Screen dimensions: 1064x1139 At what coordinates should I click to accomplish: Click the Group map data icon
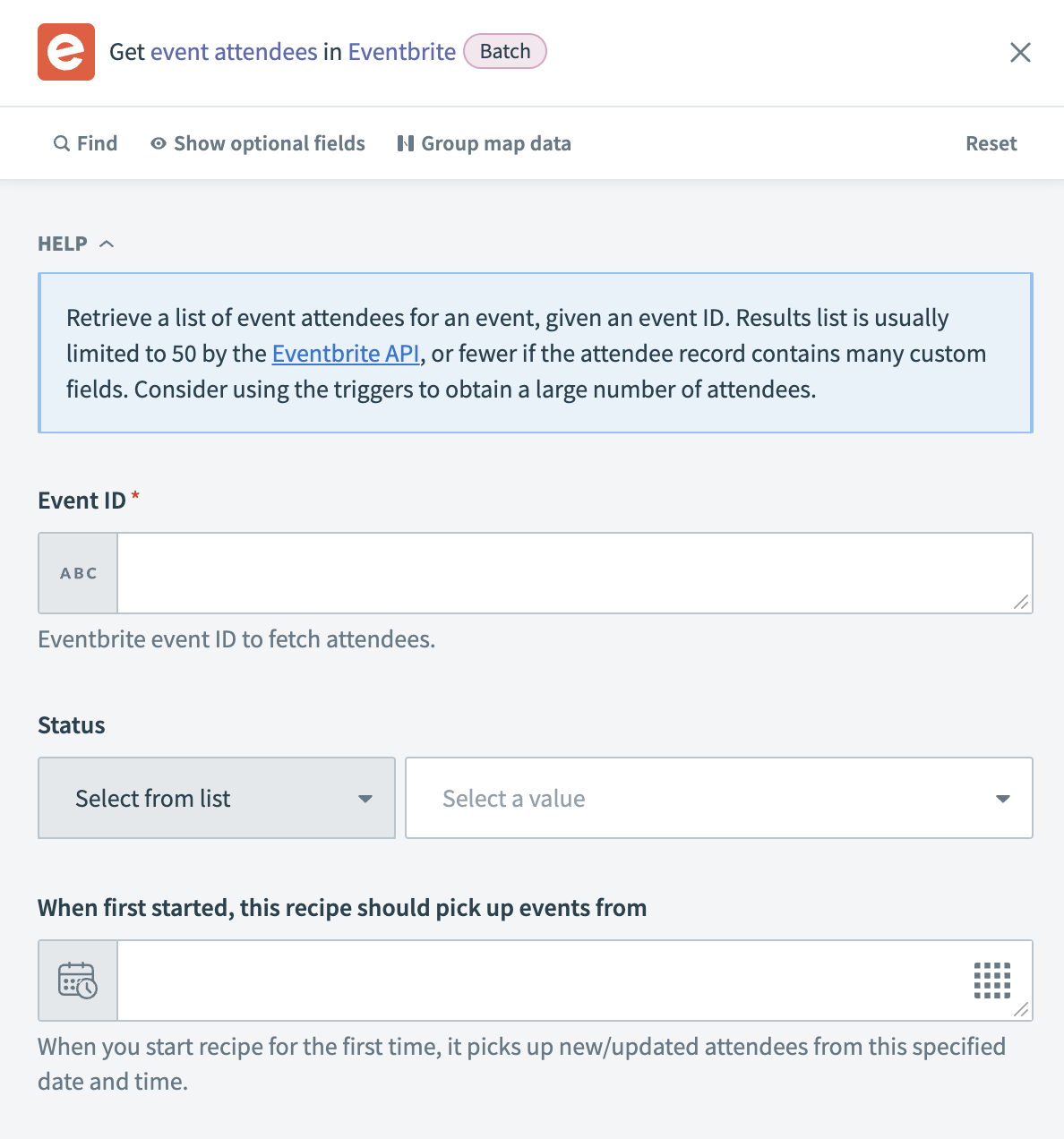[x=405, y=143]
